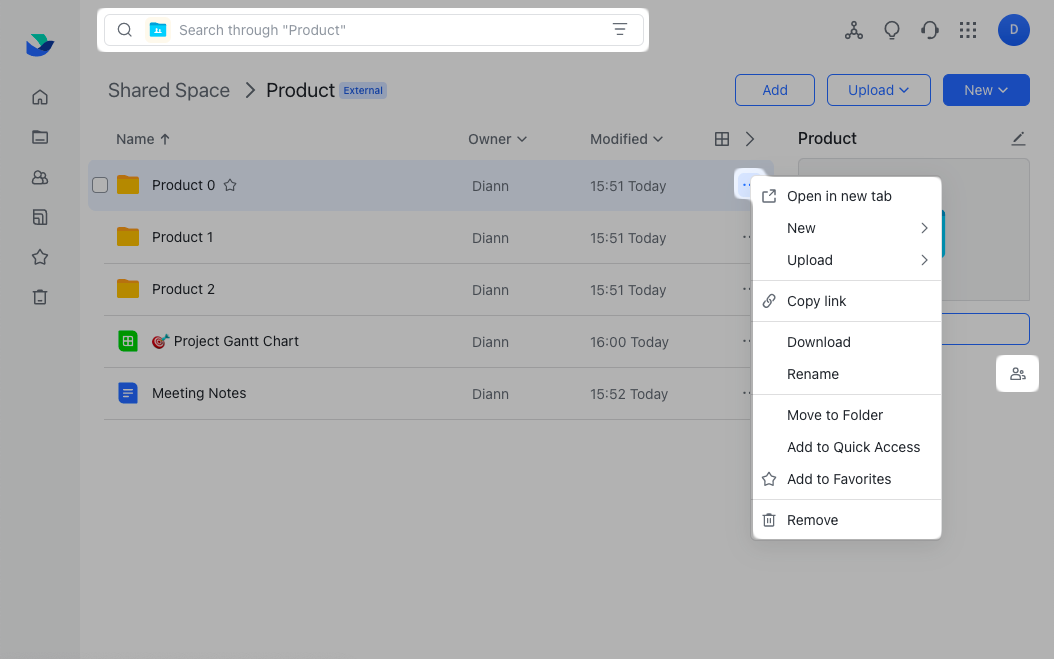The image size is (1054, 659).
Task: Open the apps grid launcher icon
Action: pos(967,30)
